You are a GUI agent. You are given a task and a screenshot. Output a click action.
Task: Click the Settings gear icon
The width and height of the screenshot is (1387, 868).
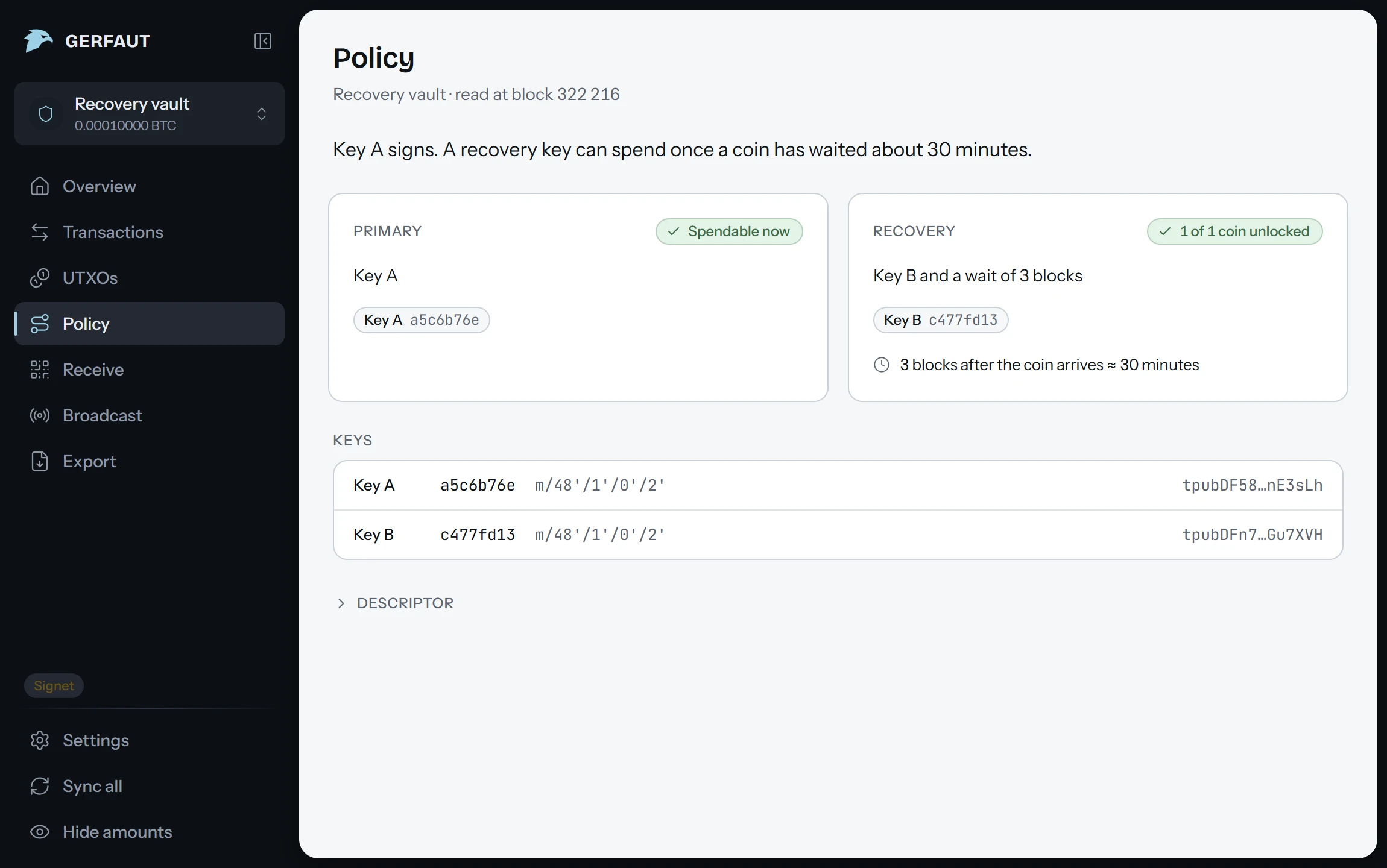coord(40,740)
